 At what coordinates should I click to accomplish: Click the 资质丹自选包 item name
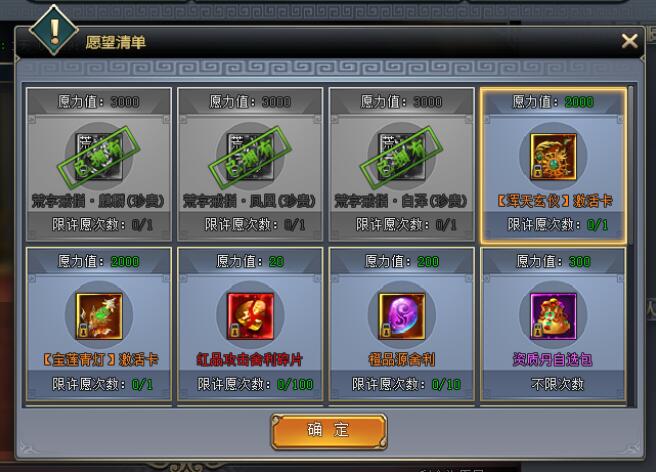pyautogui.click(x=553, y=359)
